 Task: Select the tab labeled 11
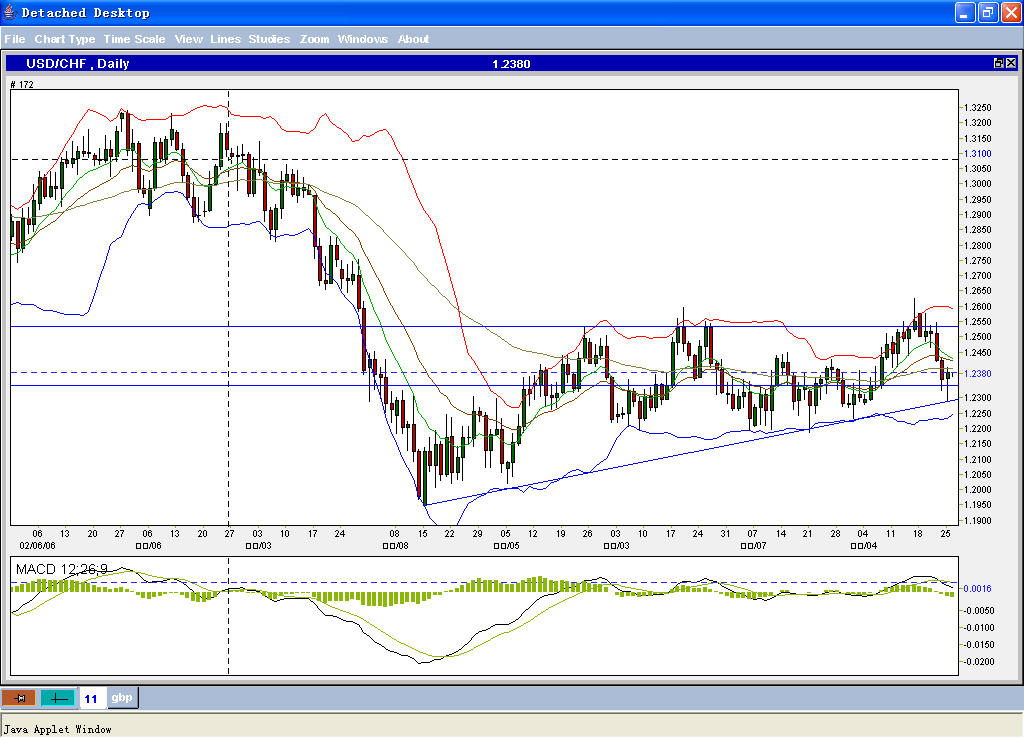(x=91, y=698)
